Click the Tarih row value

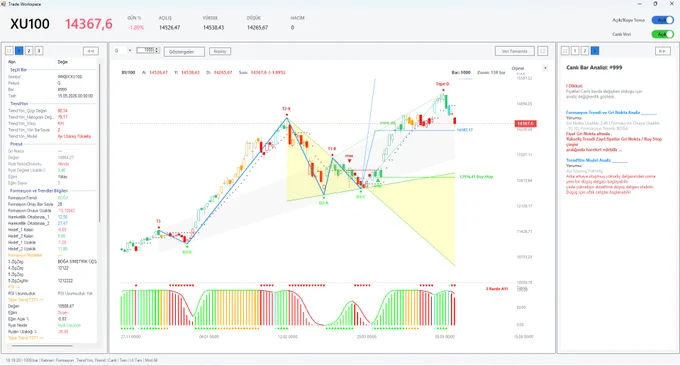tap(75, 96)
